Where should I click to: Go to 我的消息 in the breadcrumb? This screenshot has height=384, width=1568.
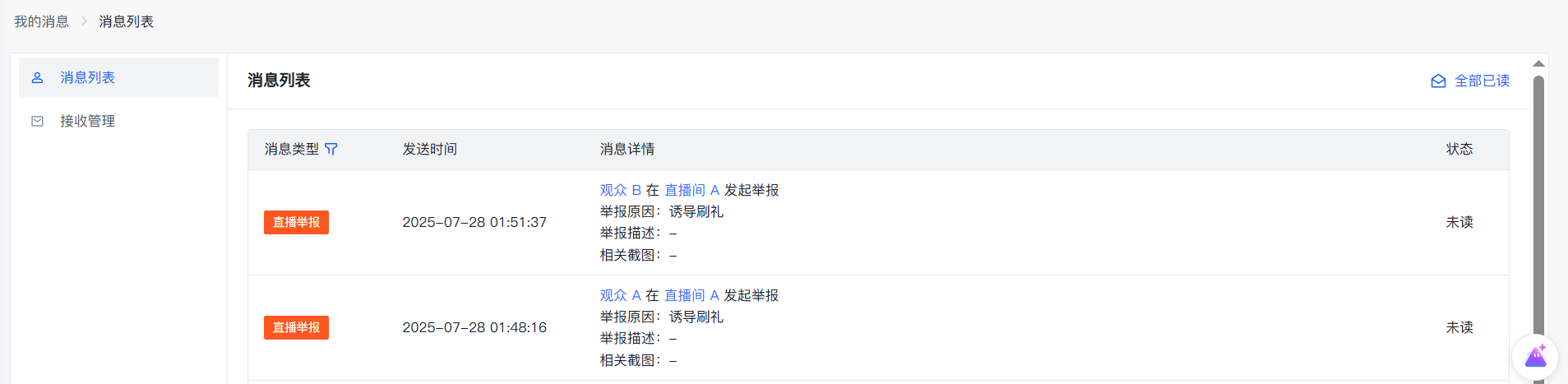(41, 21)
